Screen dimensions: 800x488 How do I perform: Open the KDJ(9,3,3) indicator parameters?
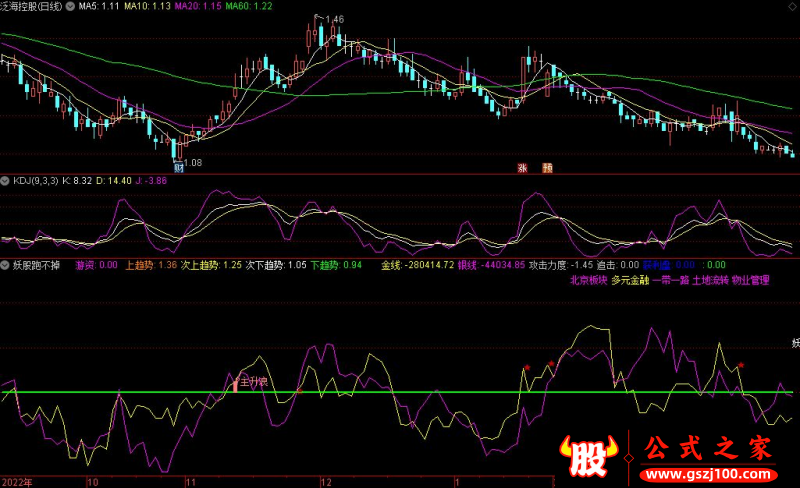click(38, 181)
